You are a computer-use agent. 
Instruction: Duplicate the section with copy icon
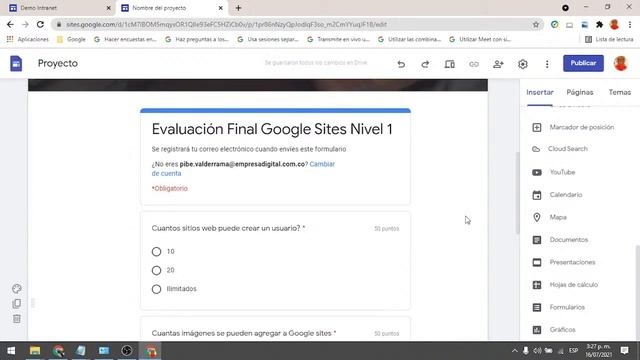[x=17, y=304]
